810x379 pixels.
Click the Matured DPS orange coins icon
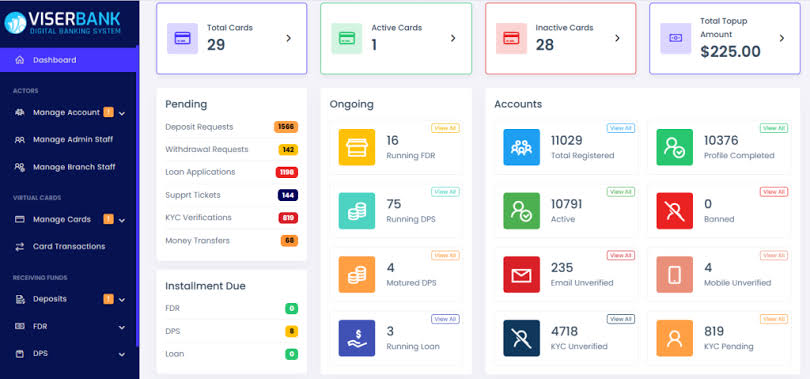[x=357, y=275]
